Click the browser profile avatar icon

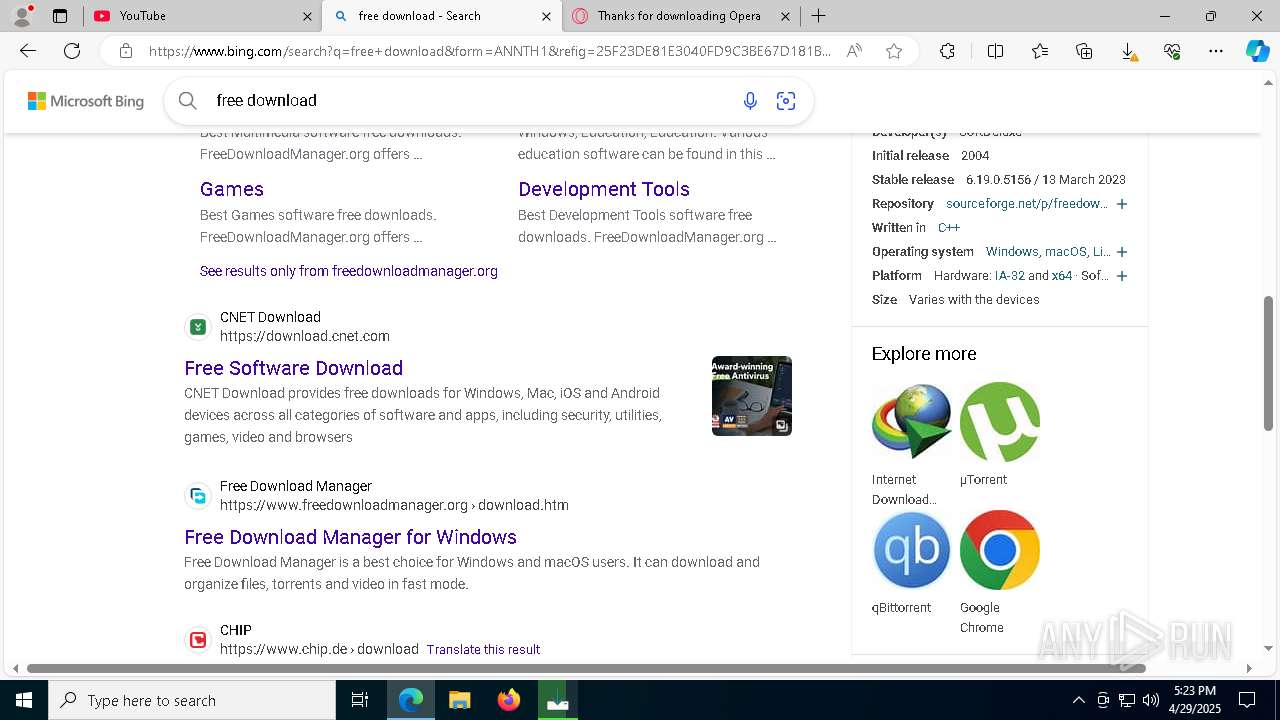coord(22,15)
